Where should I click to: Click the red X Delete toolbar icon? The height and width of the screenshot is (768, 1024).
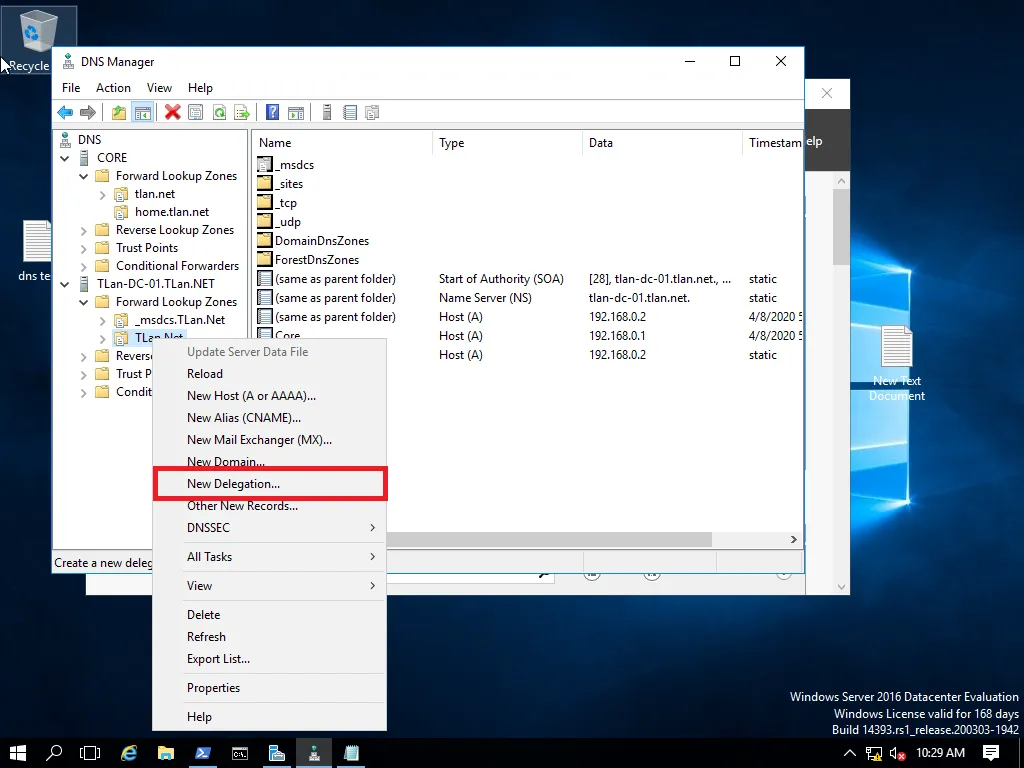(x=172, y=112)
